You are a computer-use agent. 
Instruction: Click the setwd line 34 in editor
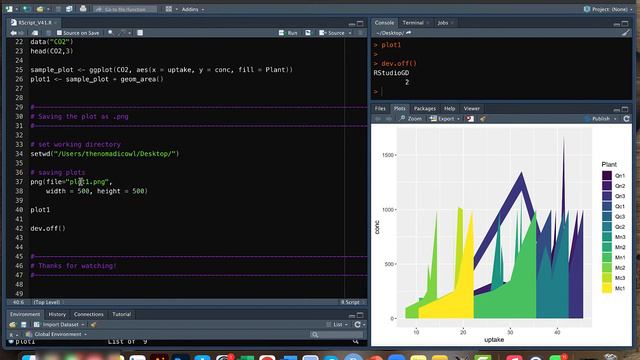(x=105, y=154)
